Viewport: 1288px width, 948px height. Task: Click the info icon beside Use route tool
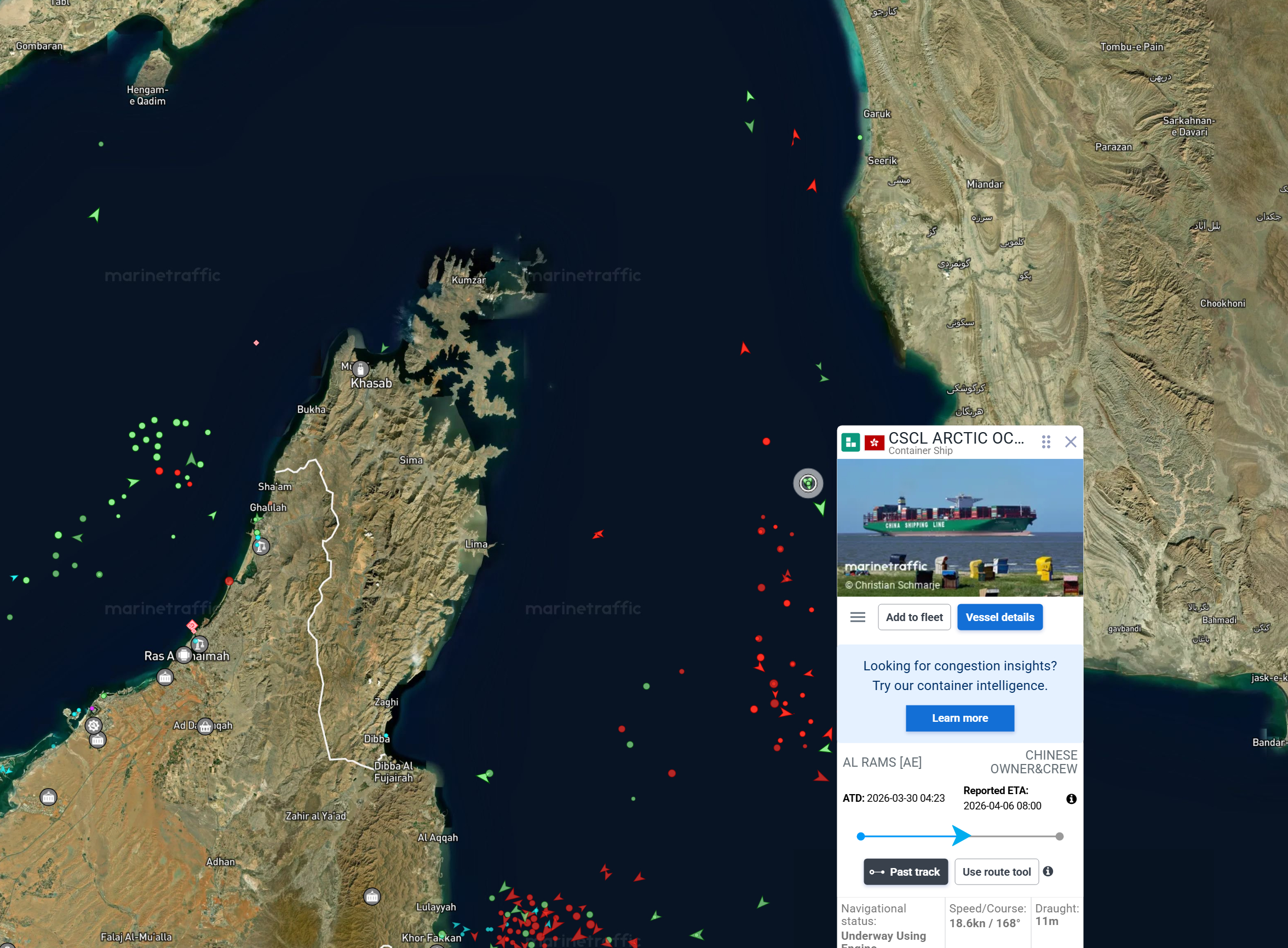pyautogui.click(x=1048, y=871)
